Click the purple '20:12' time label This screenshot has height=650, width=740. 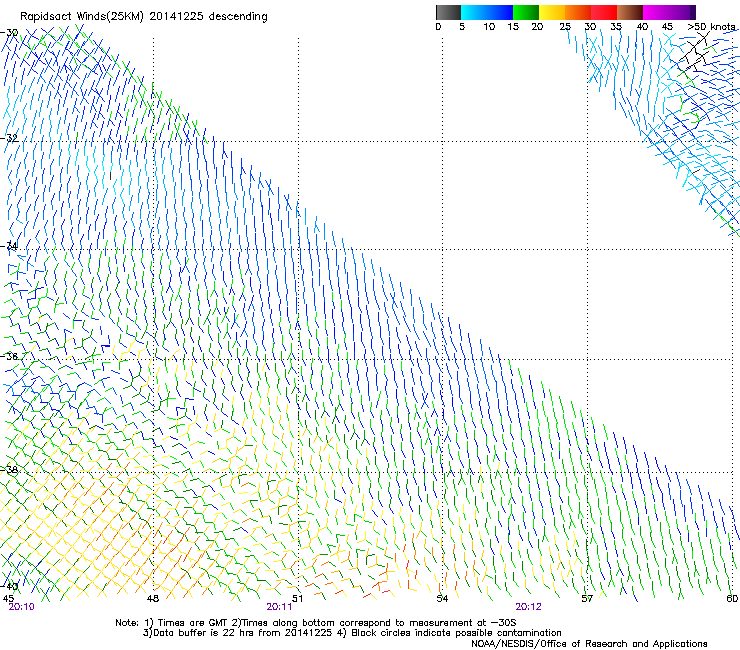(528, 607)
